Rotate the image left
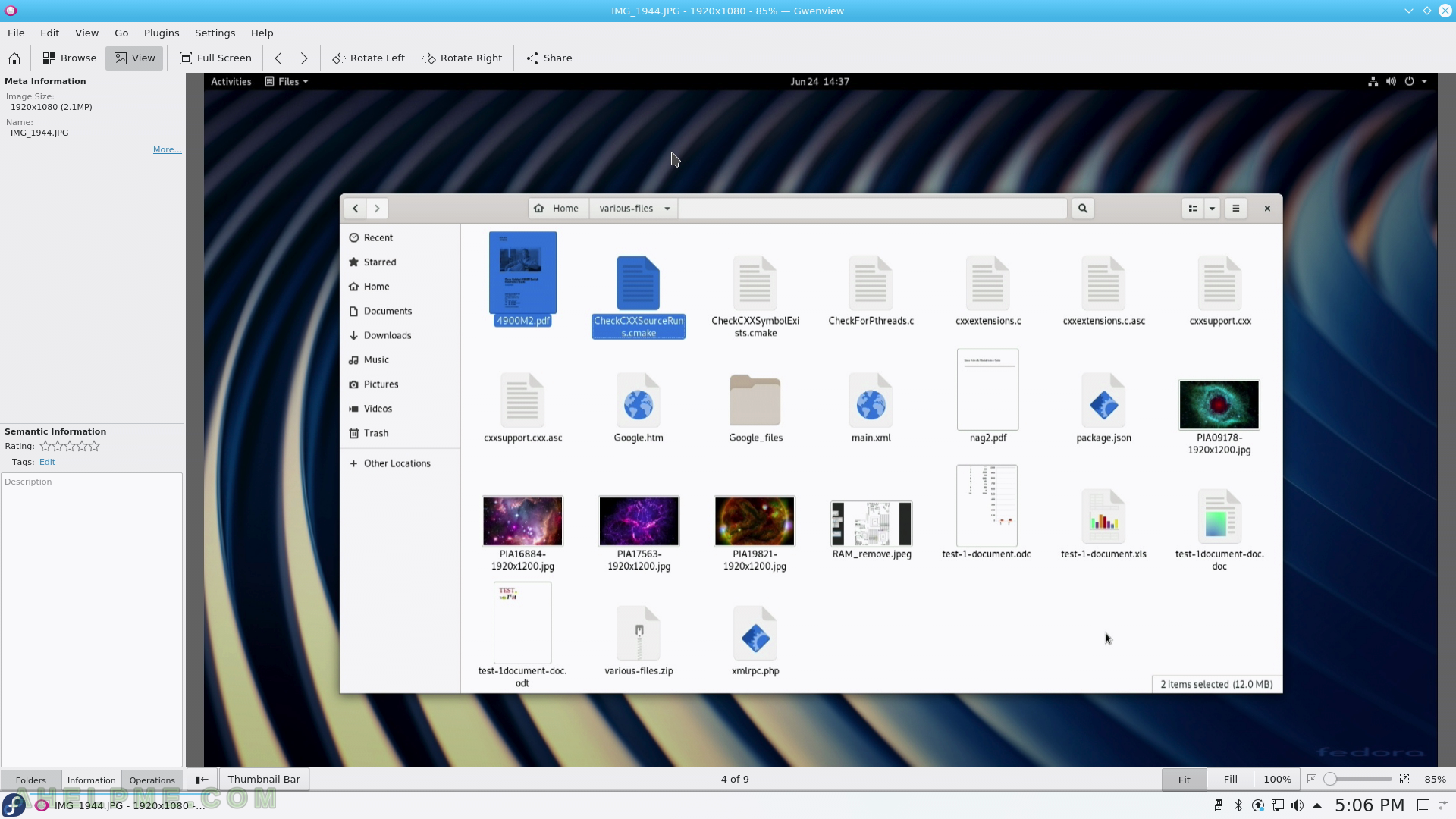 tap(369, 58)
